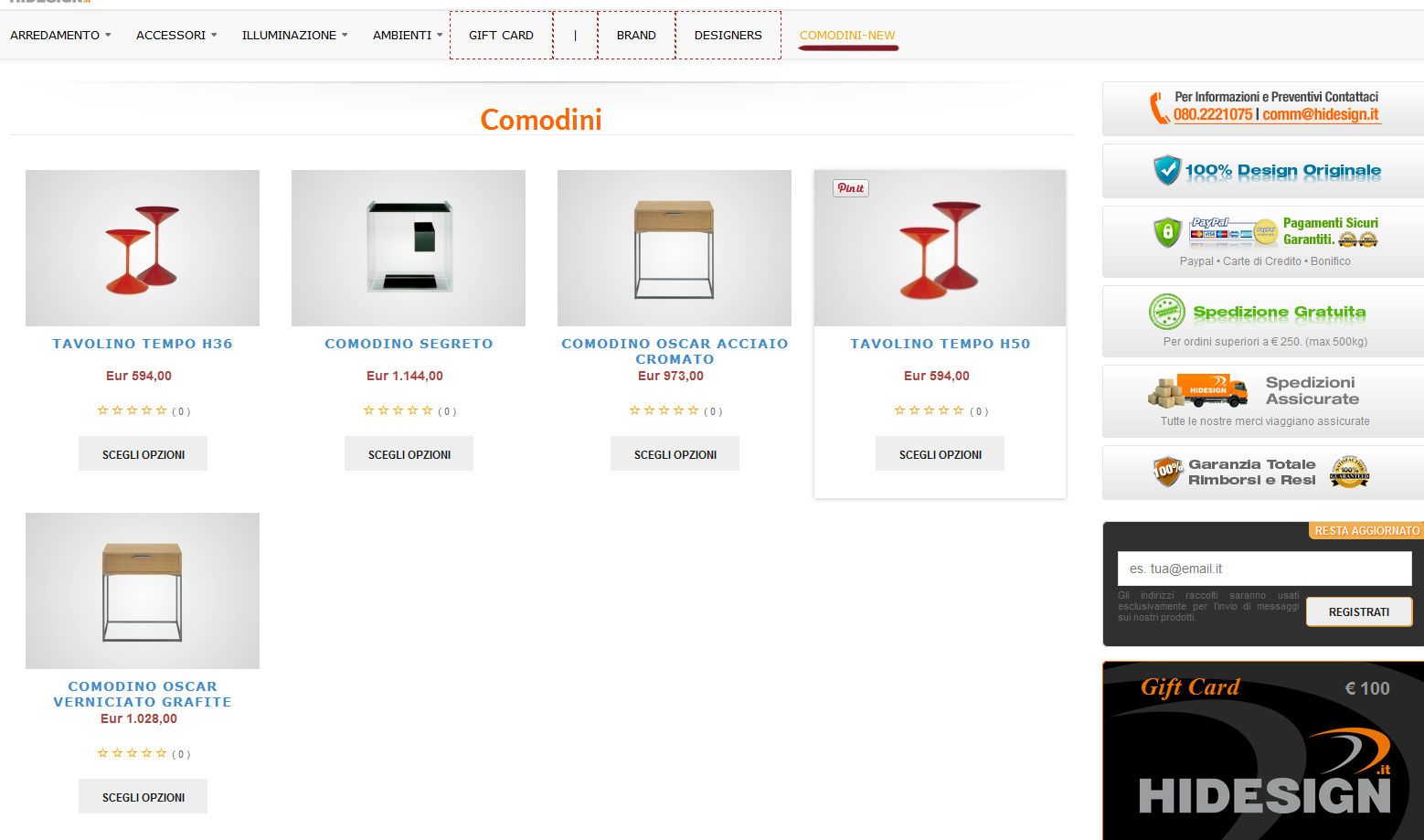Screen dimensions: 1424x840
Task: Click the Pin it button on Tavolino Tempo H50
Action: (x=850, y=187)
